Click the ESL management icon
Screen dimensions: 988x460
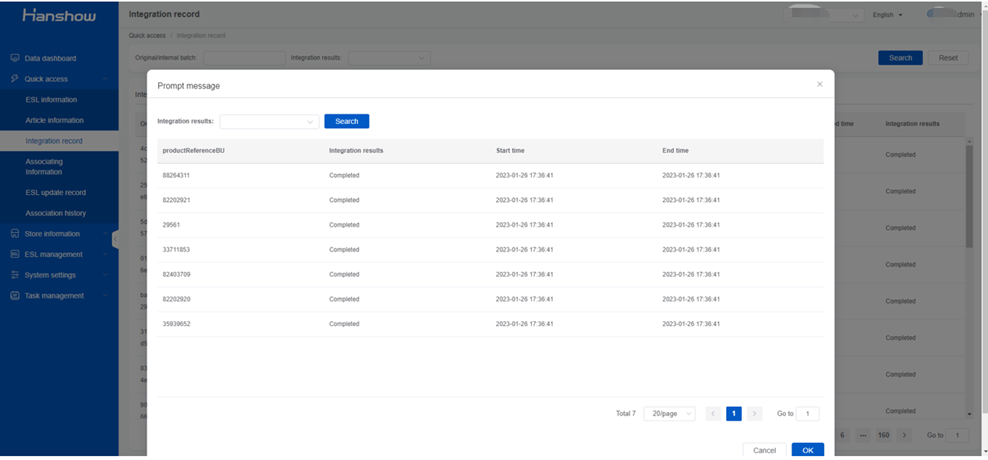coord(15,255)
